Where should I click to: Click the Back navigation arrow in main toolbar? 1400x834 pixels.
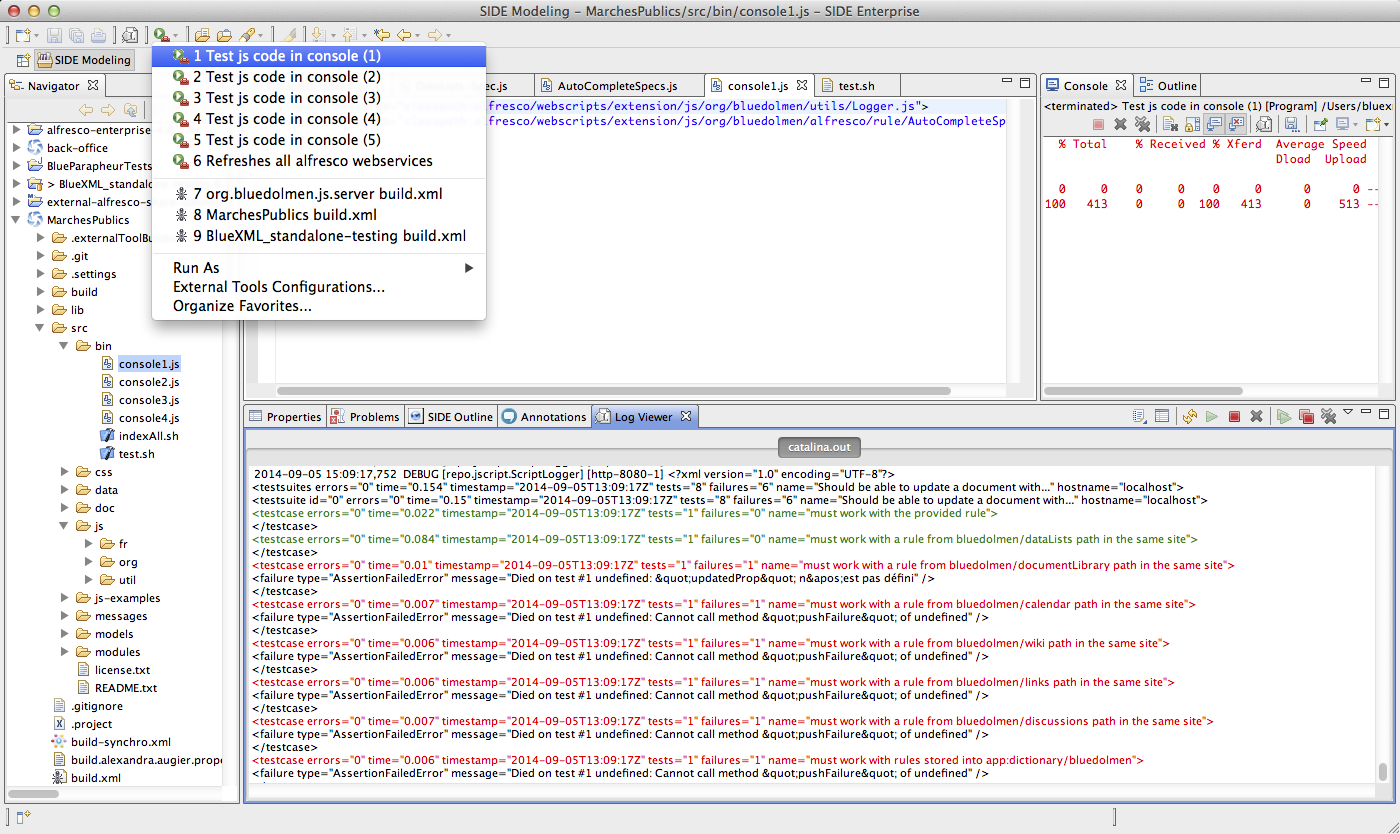point(404,35)
